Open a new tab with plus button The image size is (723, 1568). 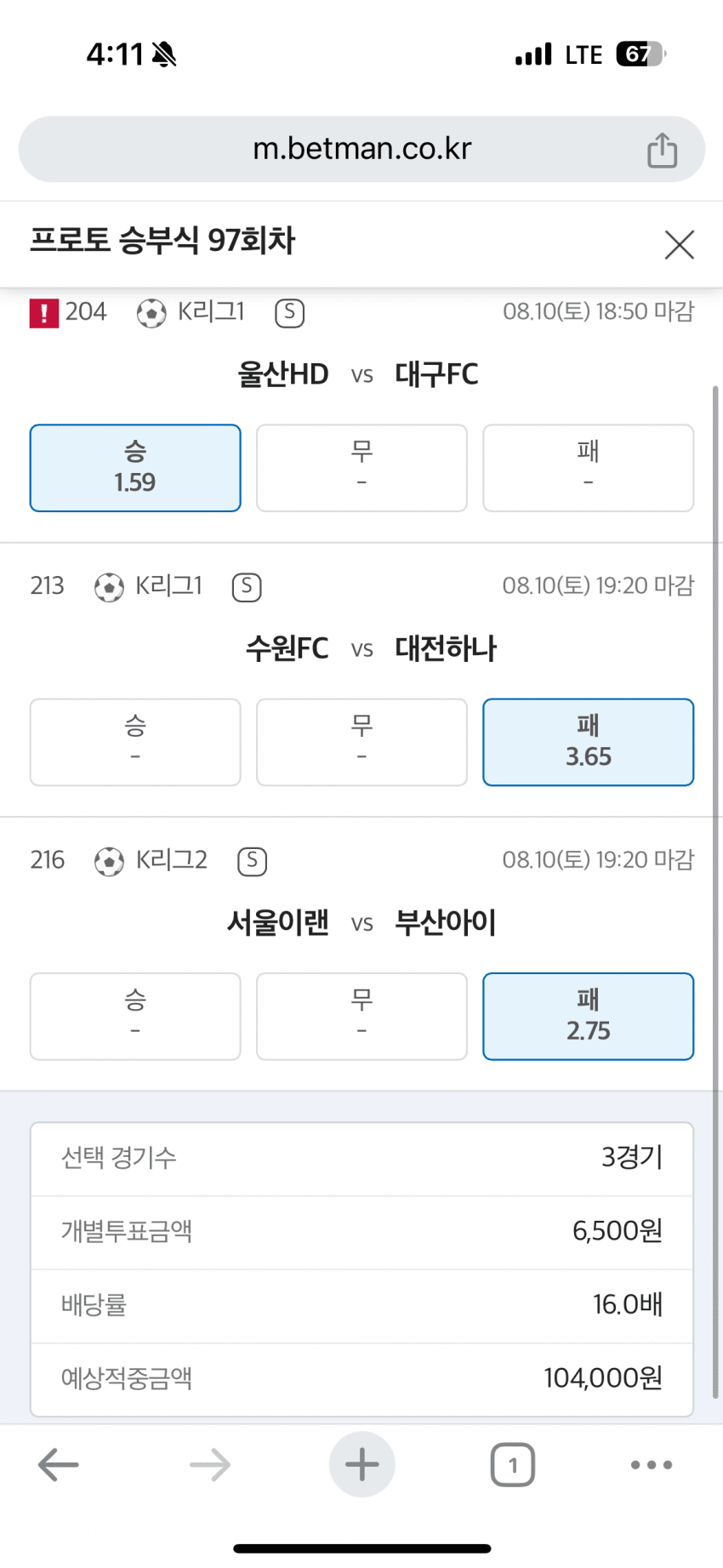[361, 1464]
